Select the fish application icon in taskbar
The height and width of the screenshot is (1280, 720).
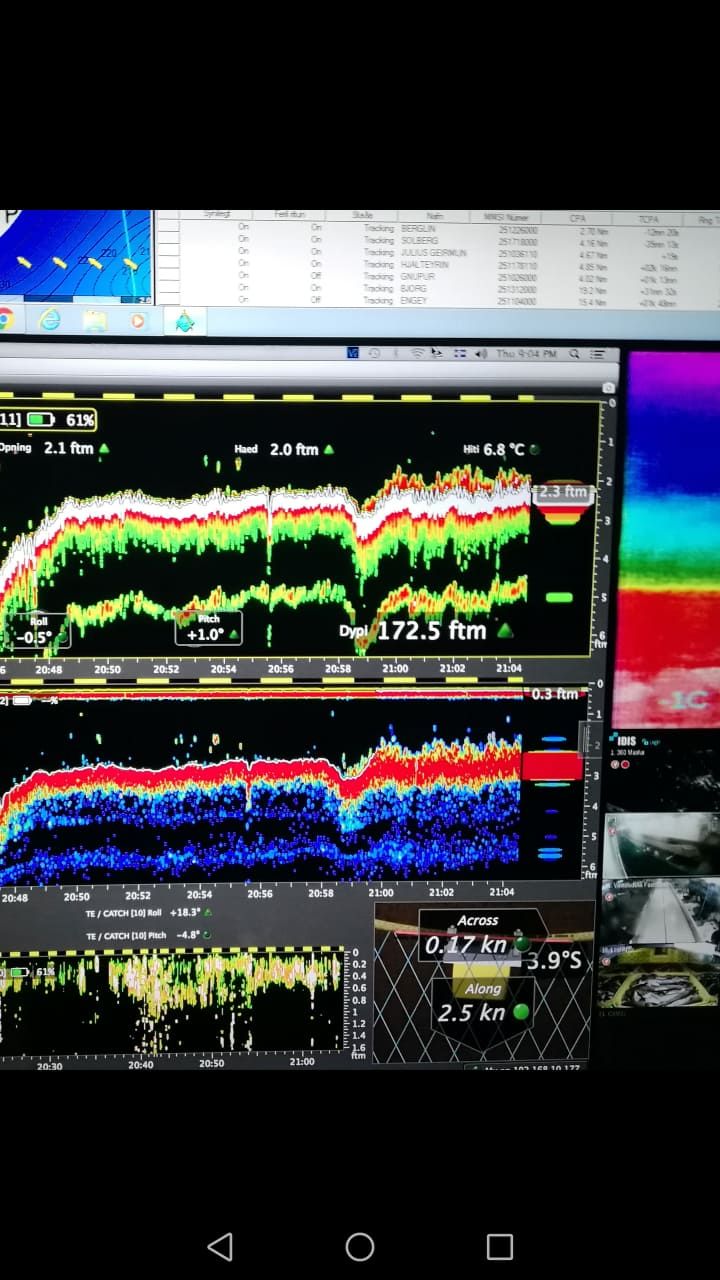tap(185, 321)
